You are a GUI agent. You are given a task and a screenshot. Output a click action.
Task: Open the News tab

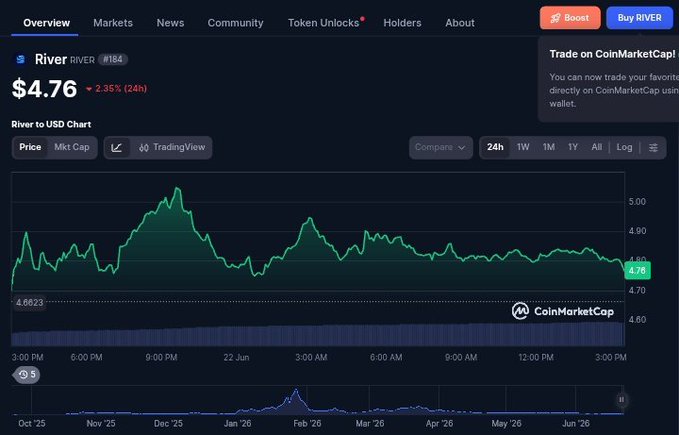[x=170, y=23]
